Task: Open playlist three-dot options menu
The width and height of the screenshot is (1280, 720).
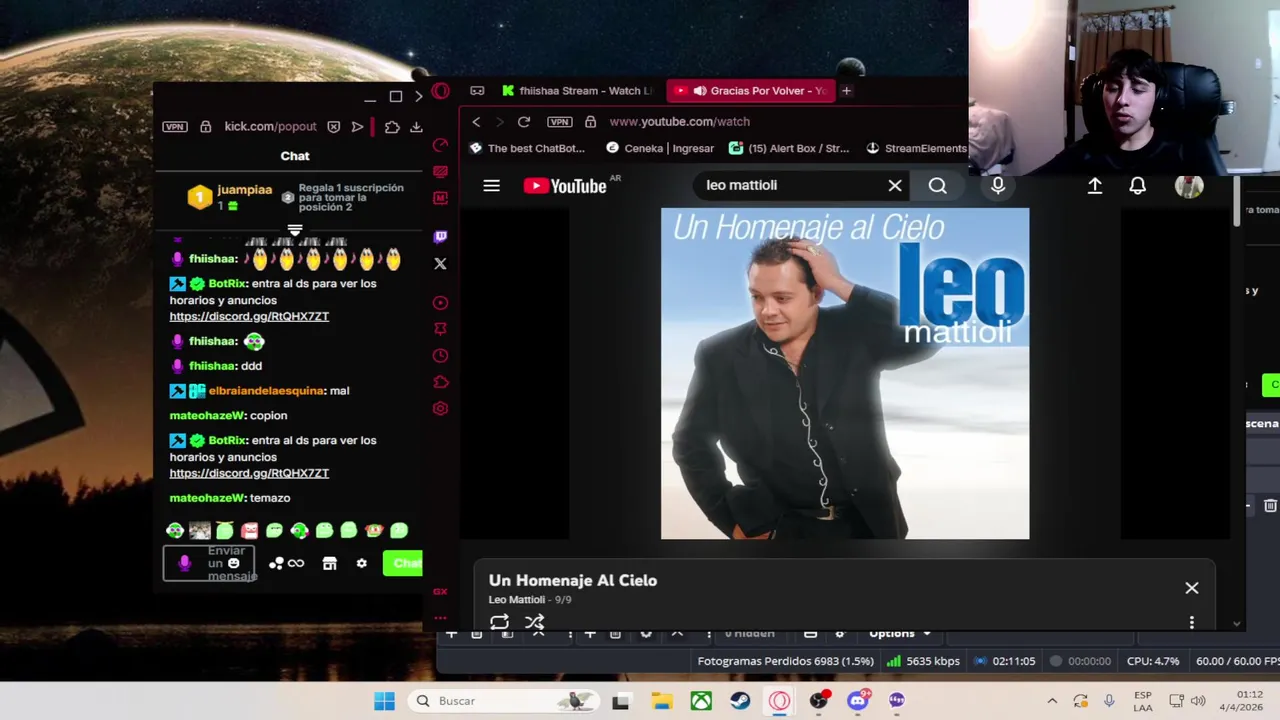Action: [1192, 622]
